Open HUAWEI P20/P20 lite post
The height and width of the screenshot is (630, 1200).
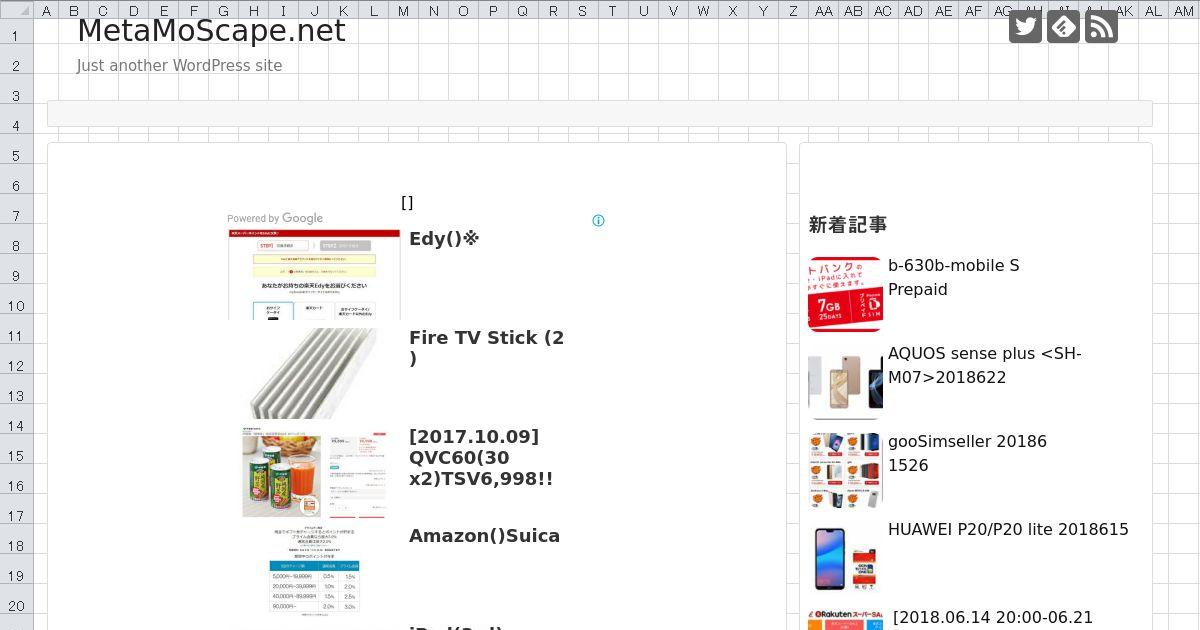tap(1008, 530)
